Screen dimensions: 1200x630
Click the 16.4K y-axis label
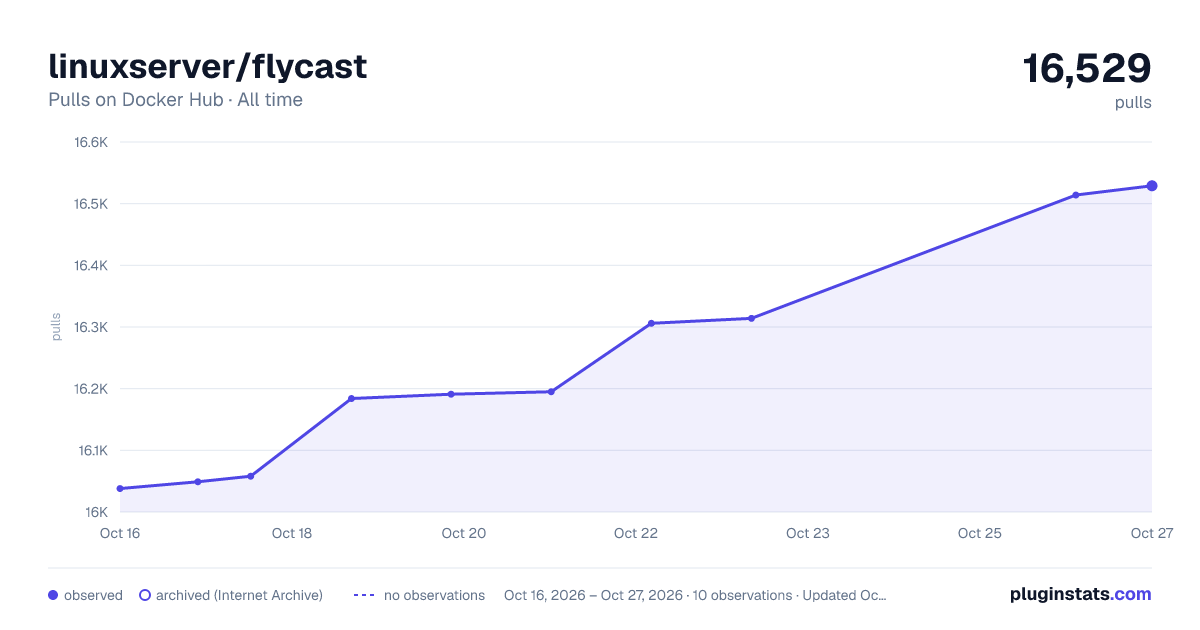(x=91, y=265)
